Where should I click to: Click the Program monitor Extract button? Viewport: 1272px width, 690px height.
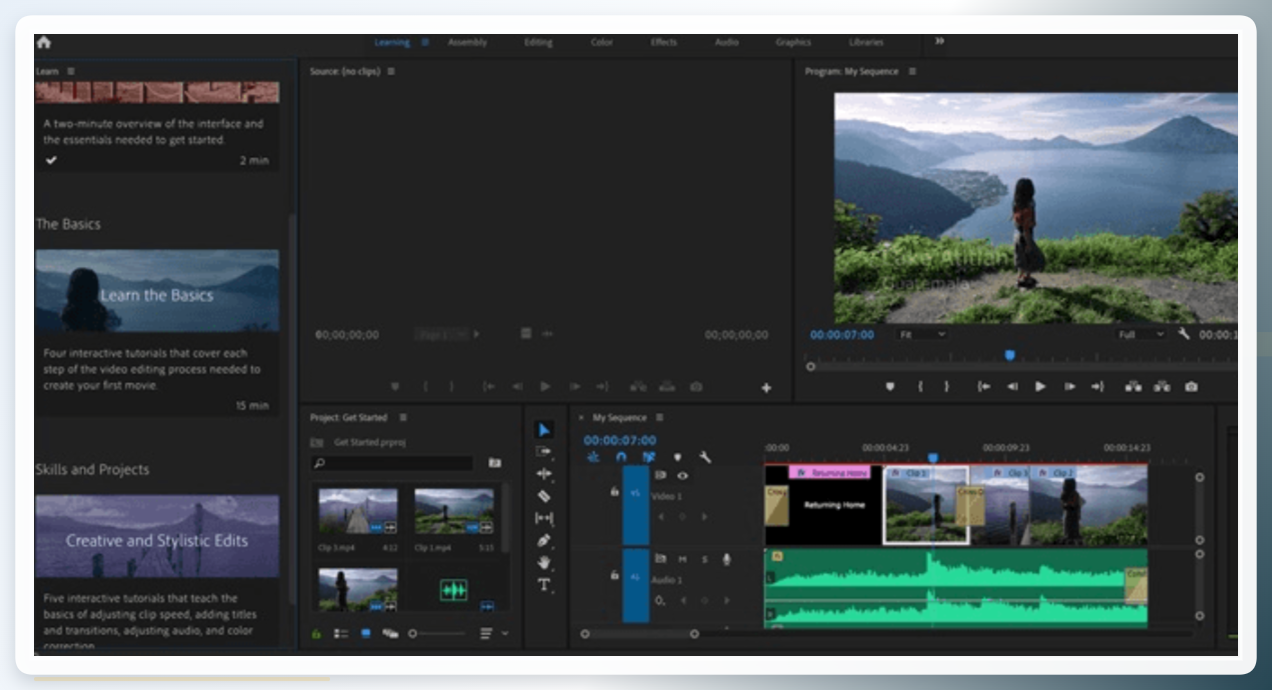click(1162, 386)
